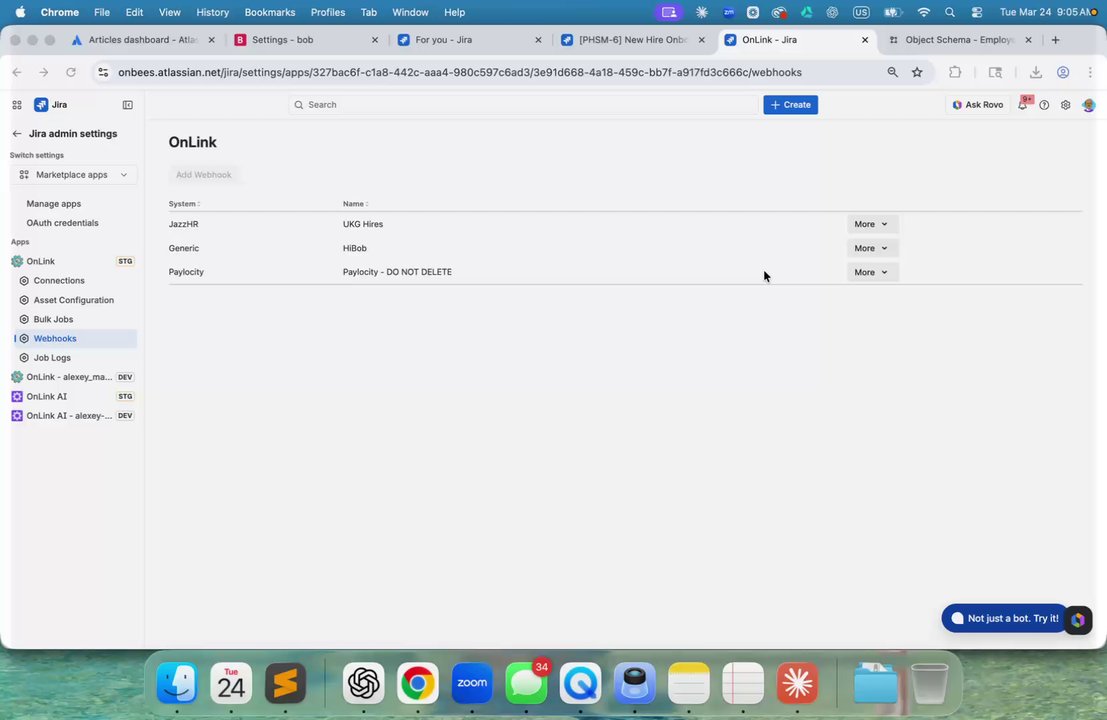Switch to Articles dashboard tab
The image size is (1107, 720).
coord(143,40)
